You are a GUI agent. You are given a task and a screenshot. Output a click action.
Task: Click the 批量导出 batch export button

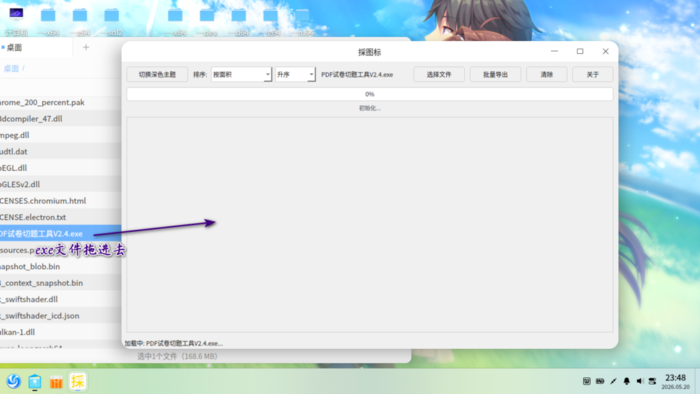[495, 75]
